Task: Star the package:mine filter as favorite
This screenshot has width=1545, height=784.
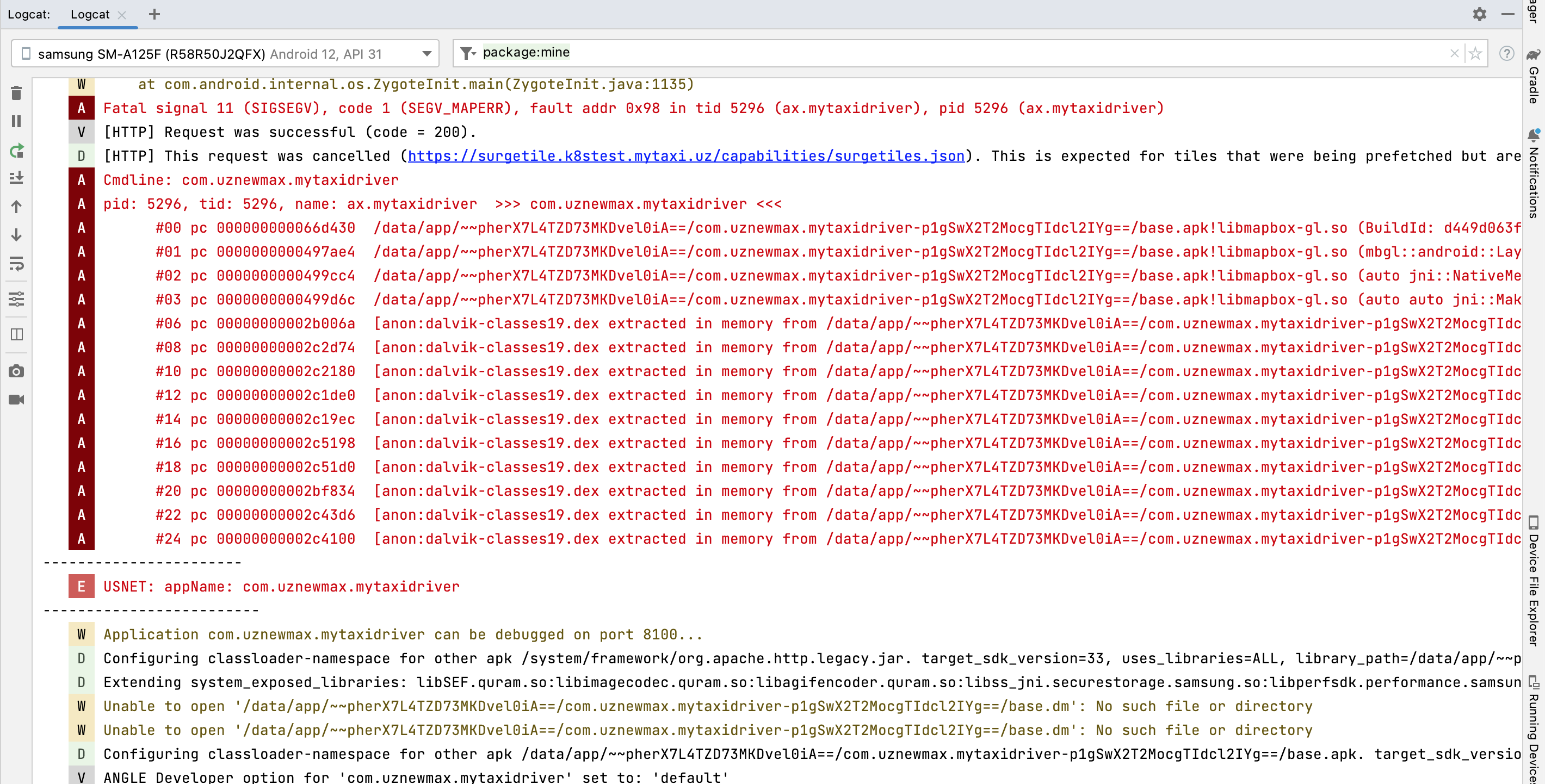Action: coord(1476,53)
